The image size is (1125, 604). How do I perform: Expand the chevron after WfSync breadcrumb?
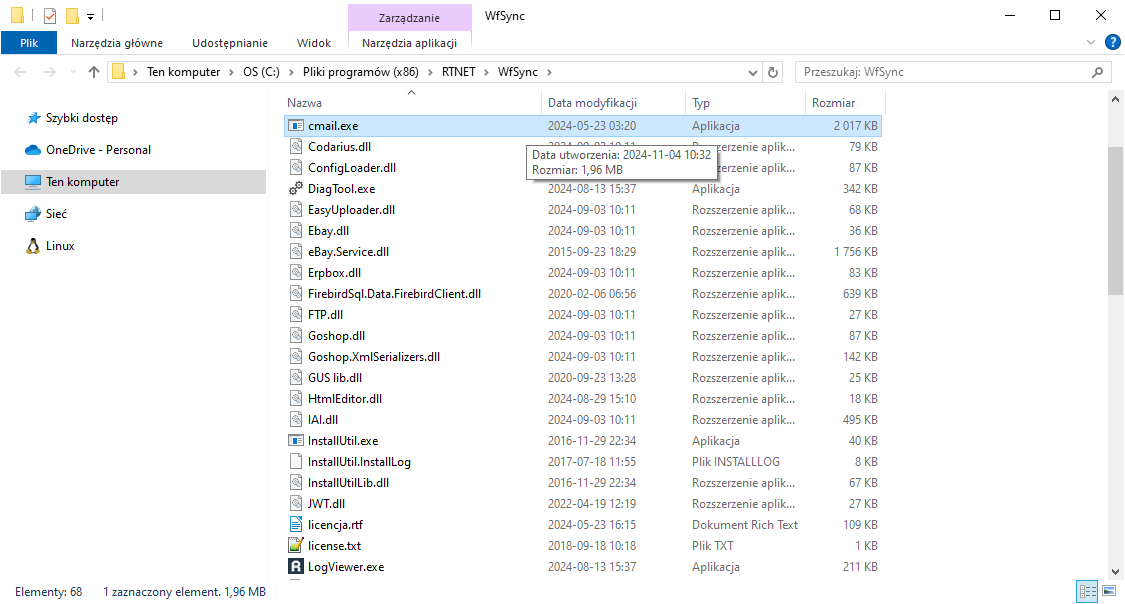click(550, 72)
